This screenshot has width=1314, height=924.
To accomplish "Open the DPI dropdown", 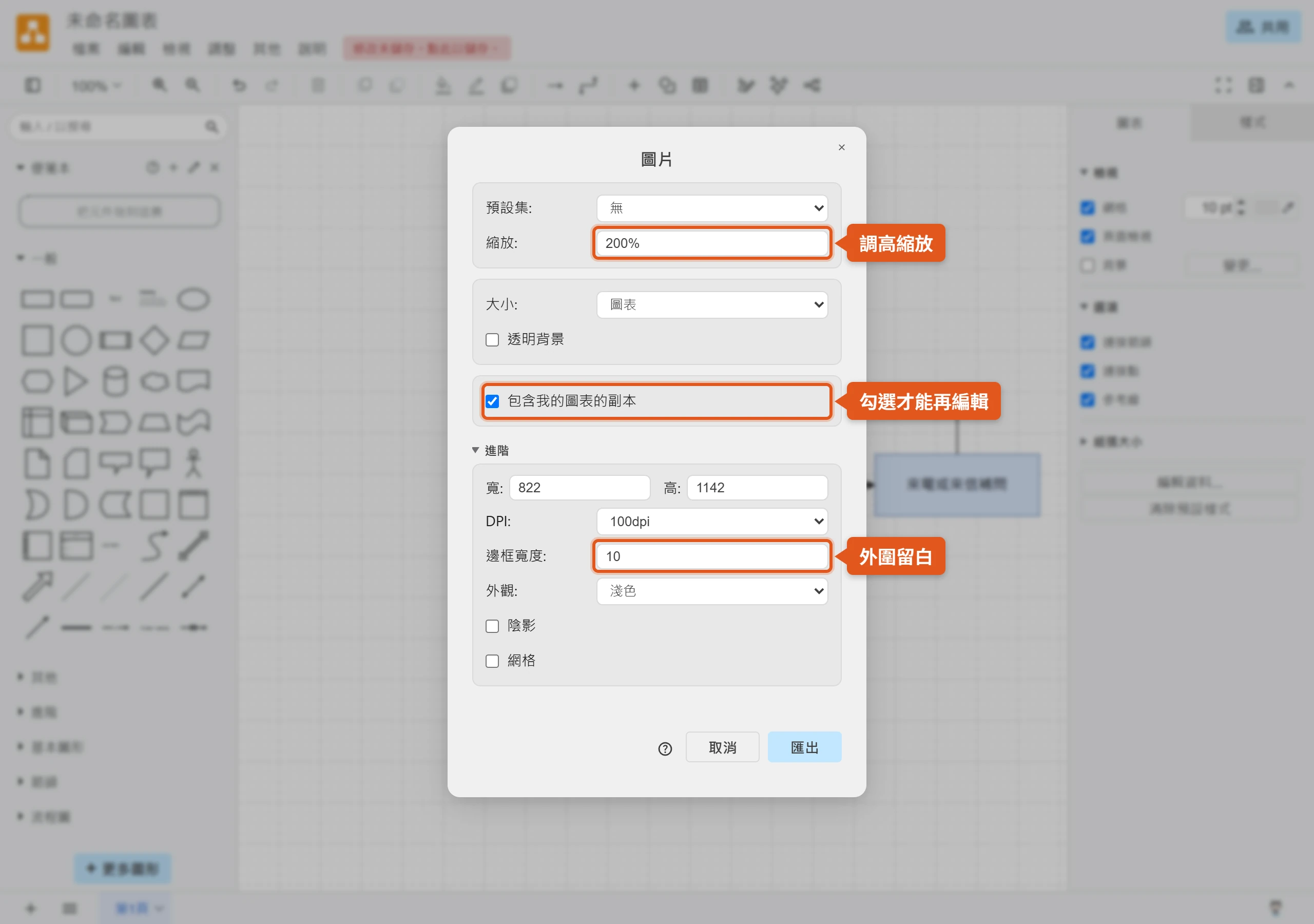I will pos(712,522).
